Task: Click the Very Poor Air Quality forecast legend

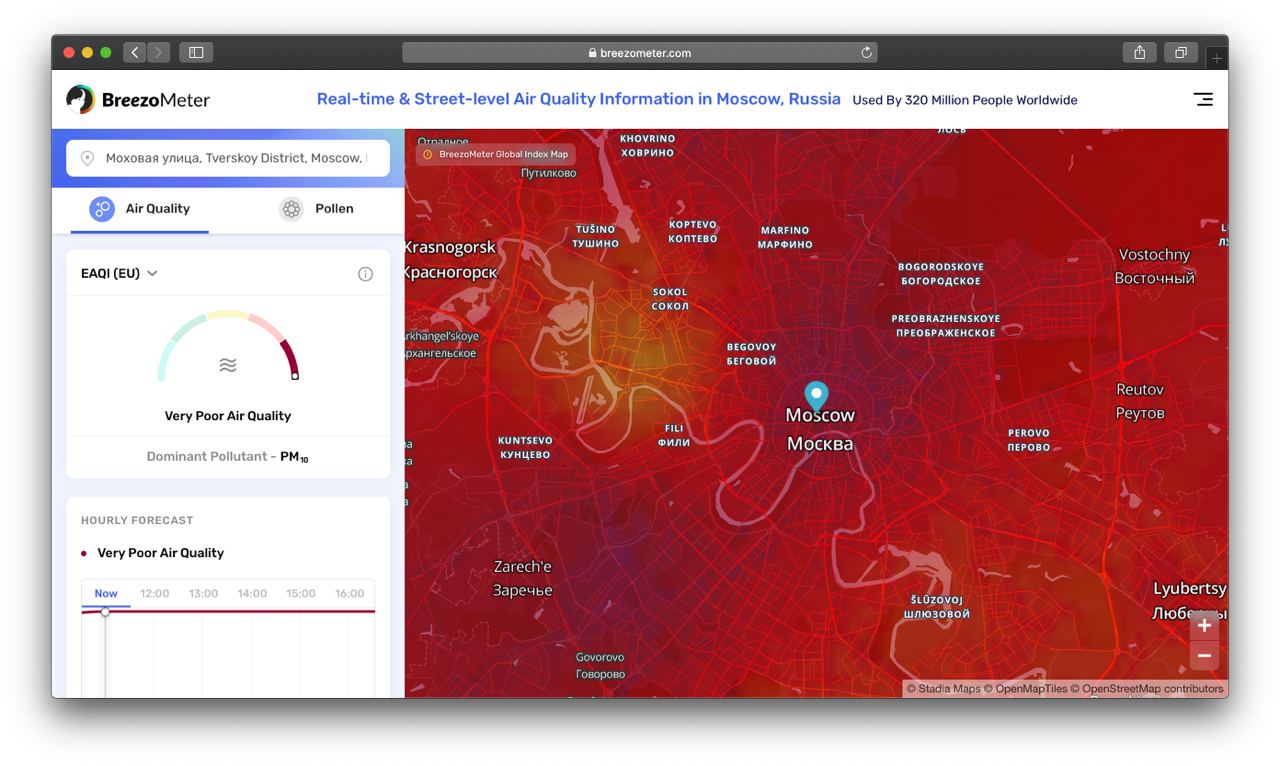Action: pyautogui.click(x=153, y=553)
